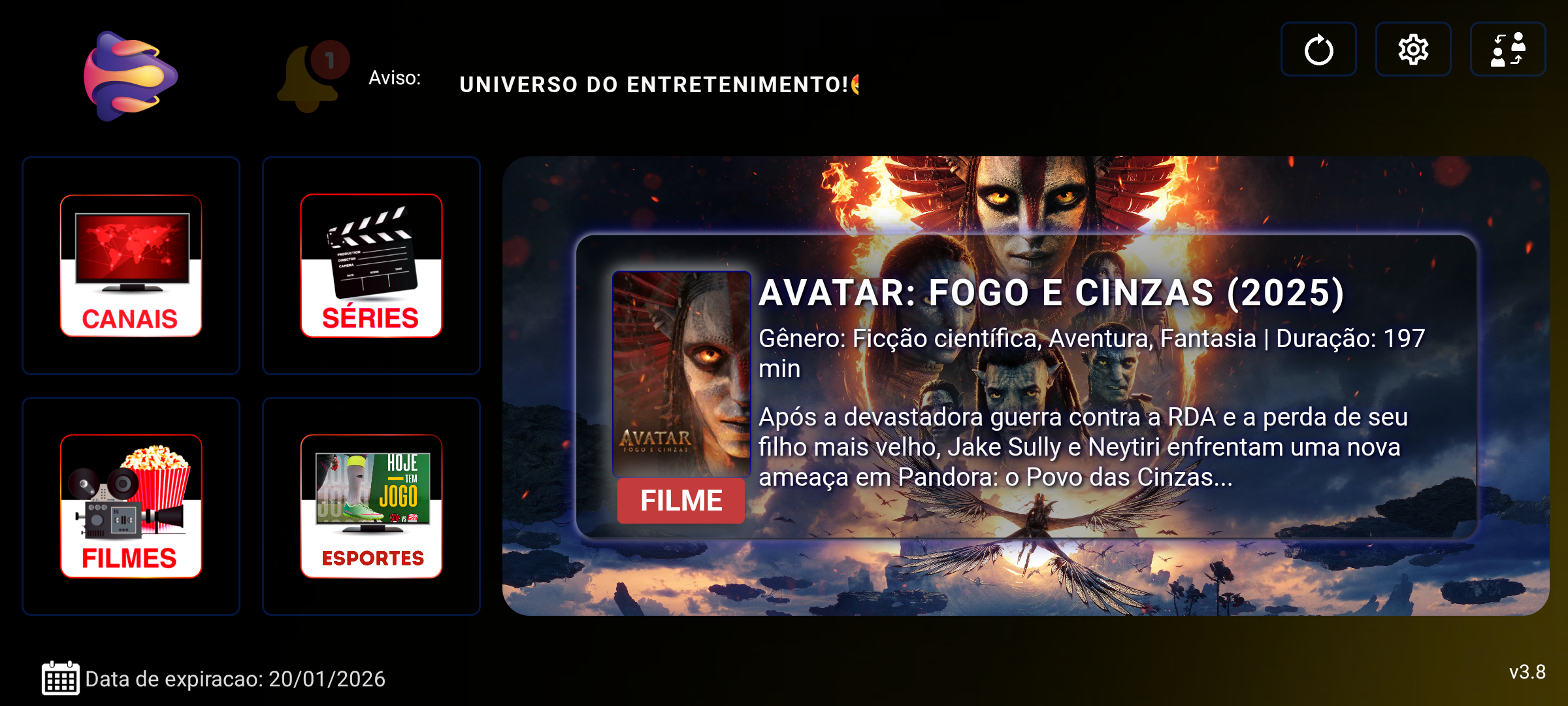The image size is (1568, 706).
Task: Click the refresh circular arrow icon
Action: click(x=1318, y=50)
